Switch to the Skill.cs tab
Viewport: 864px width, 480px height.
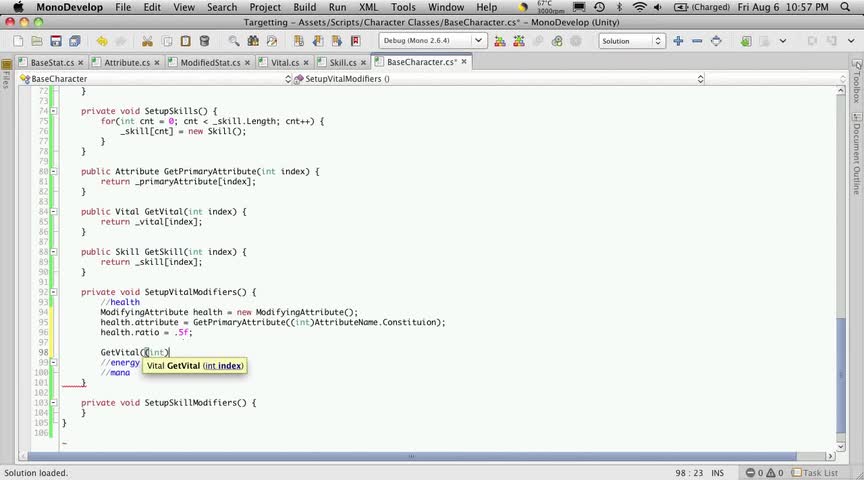coord(342,62)
